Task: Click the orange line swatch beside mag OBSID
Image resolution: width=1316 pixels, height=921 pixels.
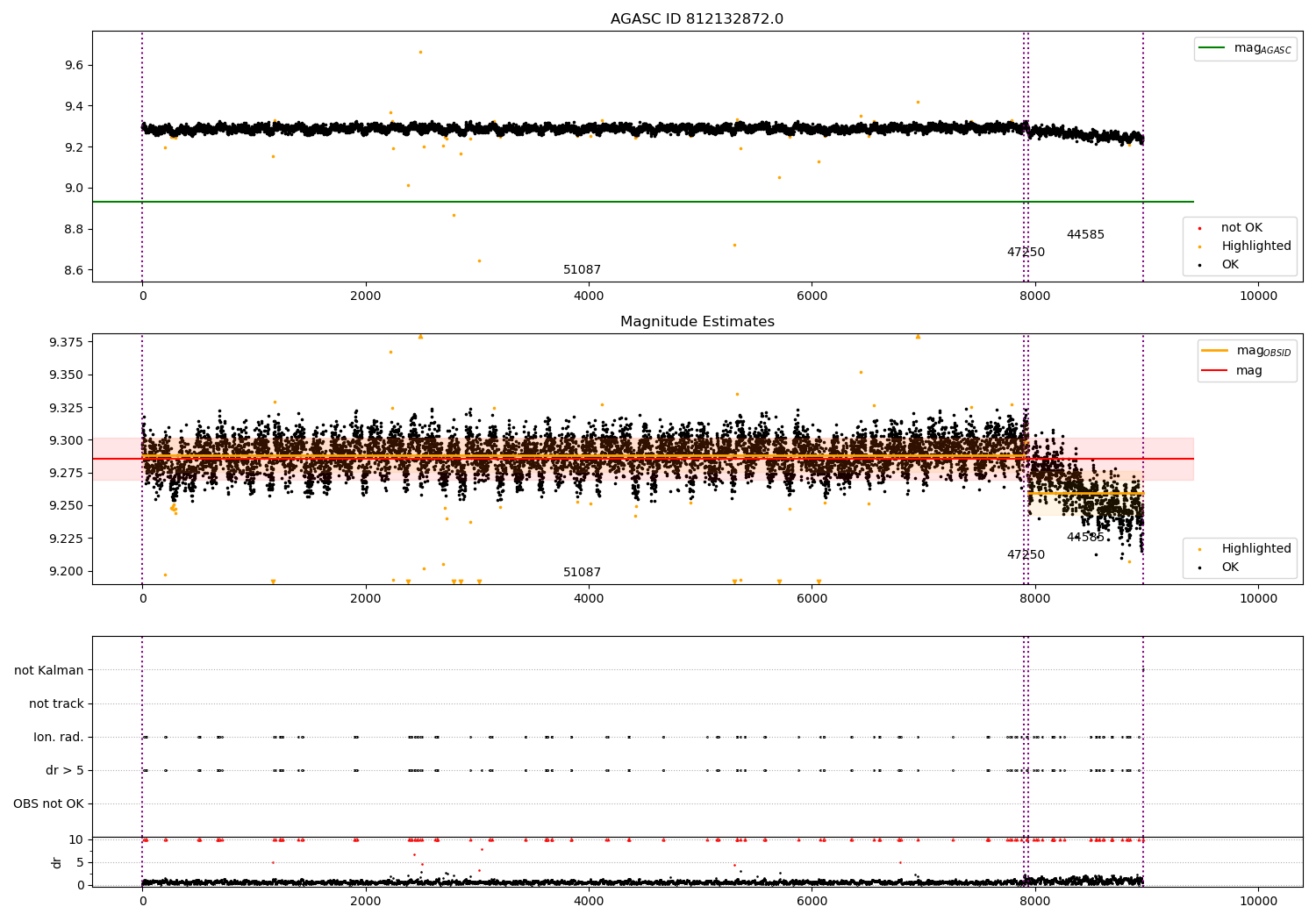Action: point(1215,351)
